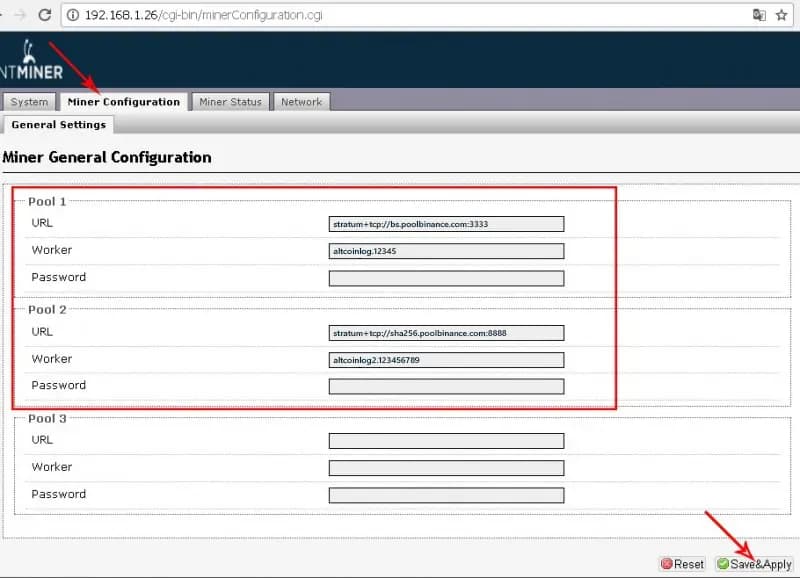Switch to the Miner Status tab

(231, 102)
